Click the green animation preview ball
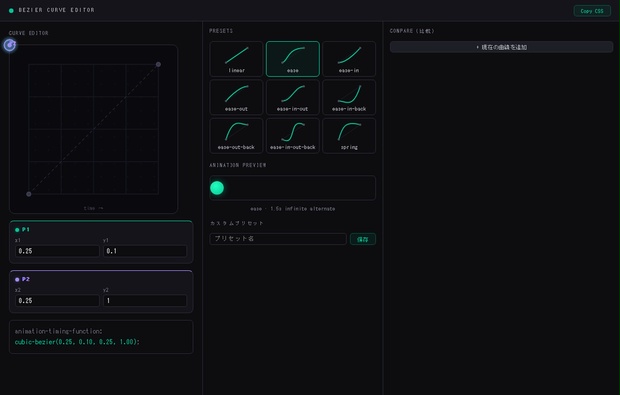 point(217,188)
